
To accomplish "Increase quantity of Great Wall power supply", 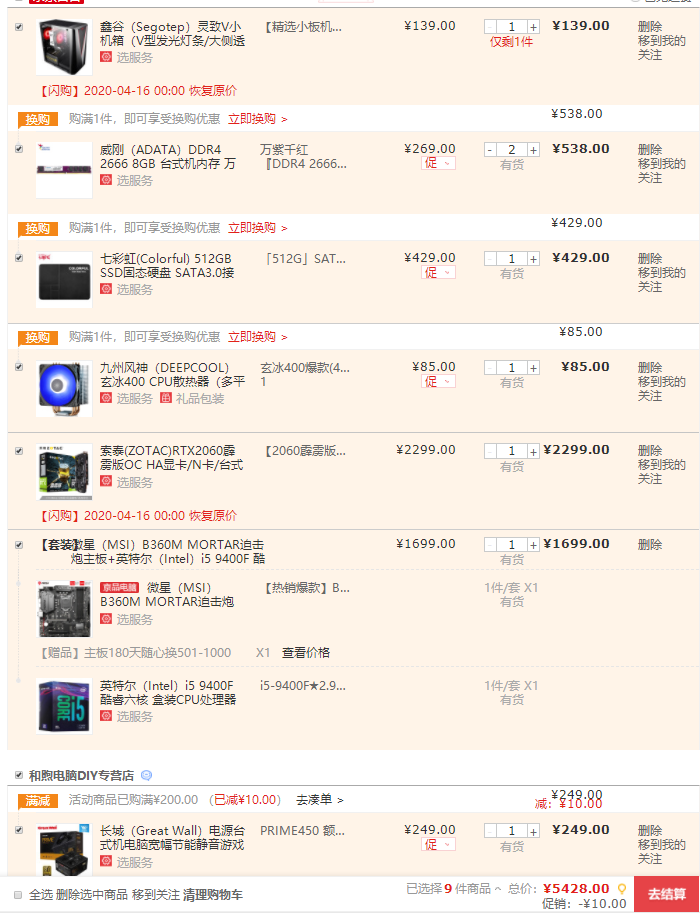I will click(x=533, y=831).
